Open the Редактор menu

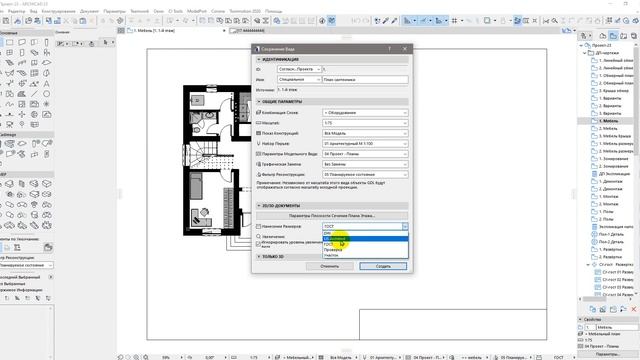tap(17, 11)
